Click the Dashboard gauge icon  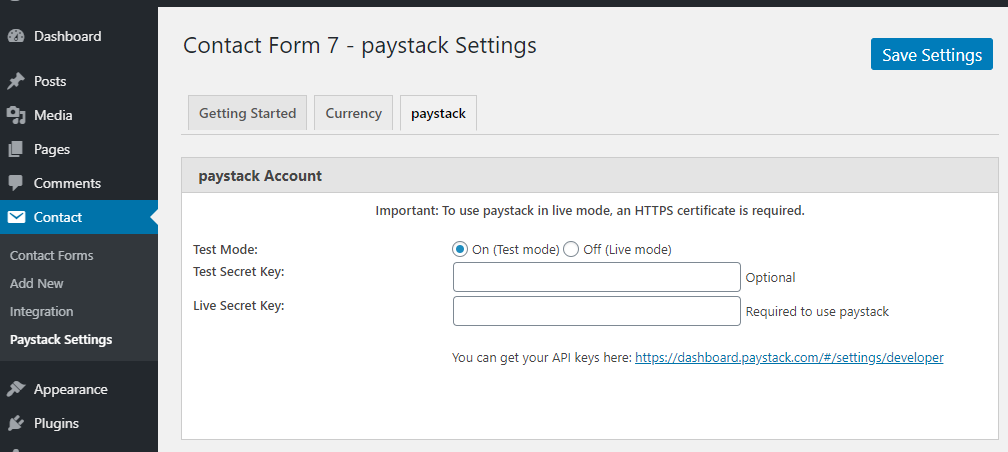(16, 37)
